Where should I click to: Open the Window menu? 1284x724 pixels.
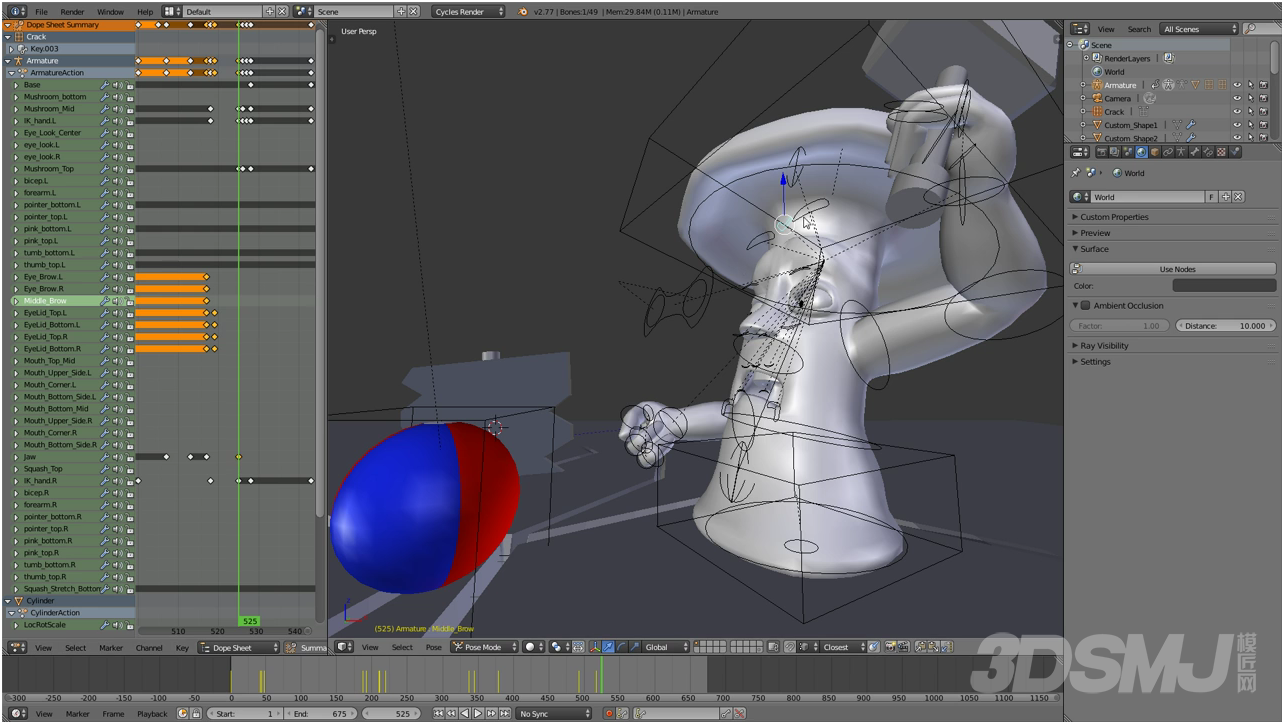110,11
